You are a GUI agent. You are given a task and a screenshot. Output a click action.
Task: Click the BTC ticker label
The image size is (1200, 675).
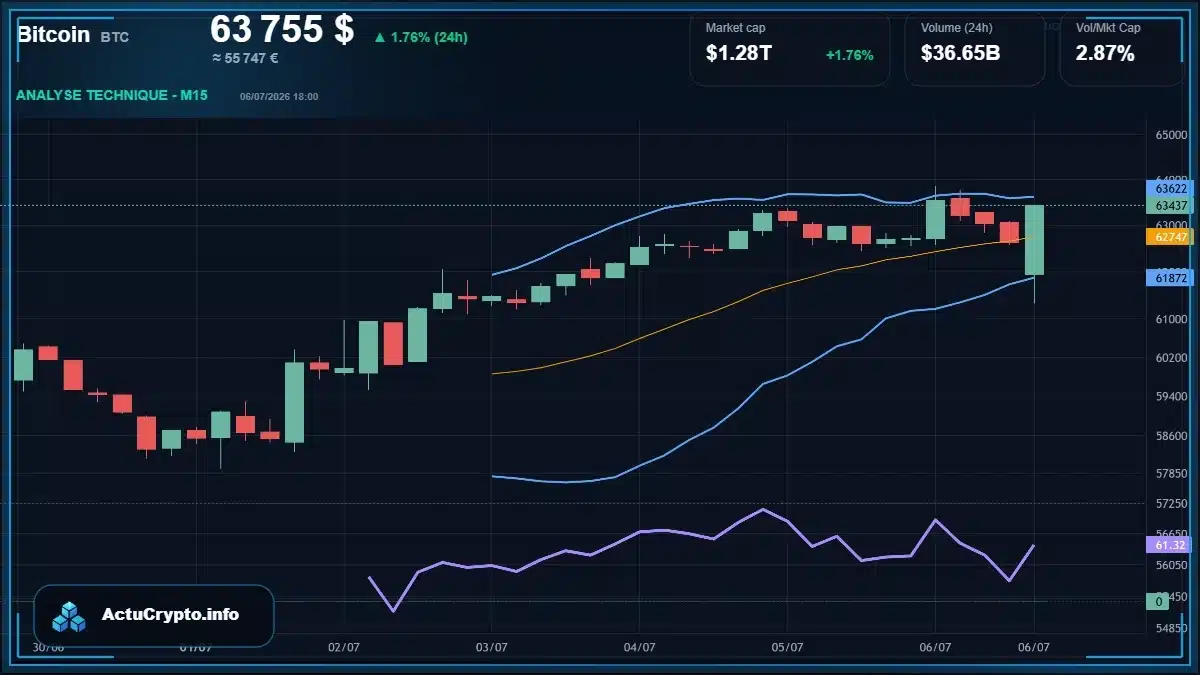click(115, 37)
